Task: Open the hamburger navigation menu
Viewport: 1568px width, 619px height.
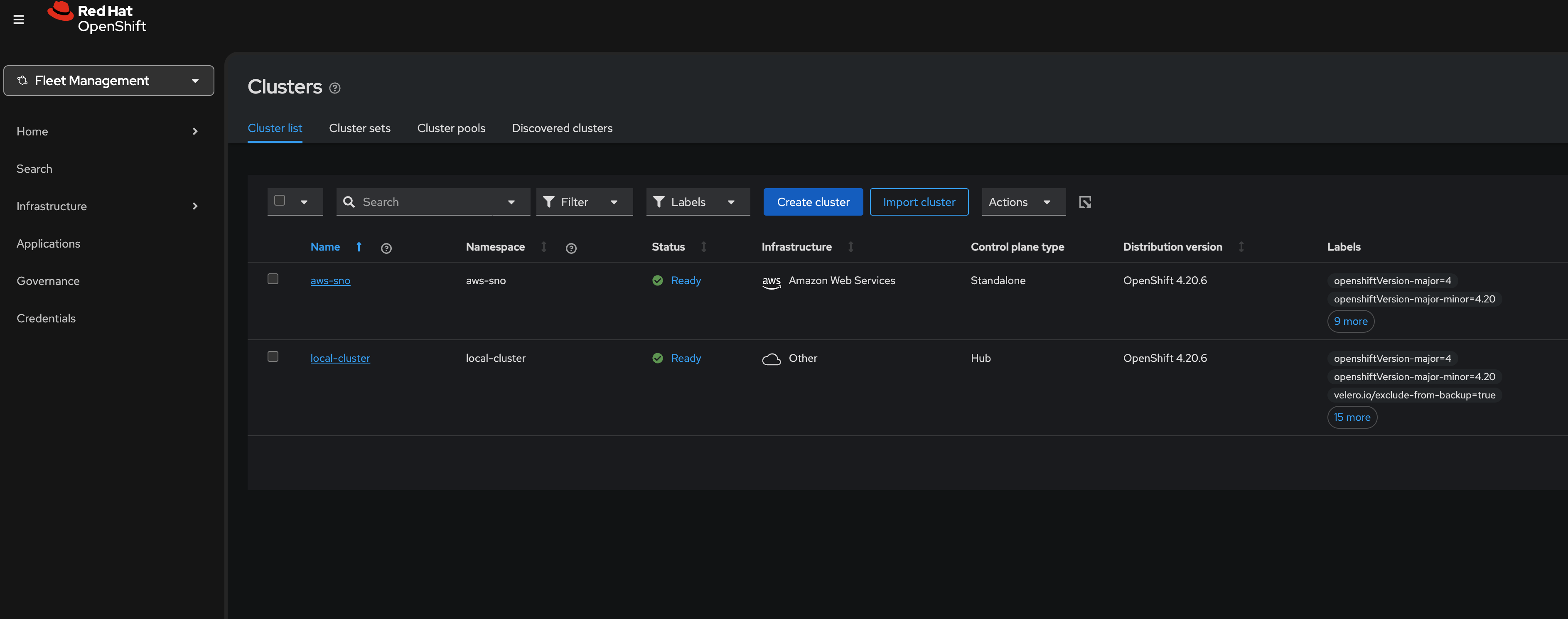Action: pos(19,20)
